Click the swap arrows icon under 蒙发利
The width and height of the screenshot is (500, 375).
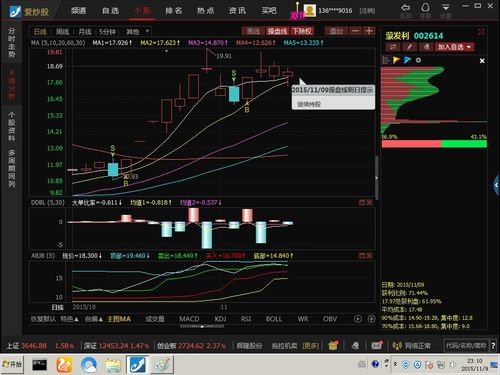393,47
